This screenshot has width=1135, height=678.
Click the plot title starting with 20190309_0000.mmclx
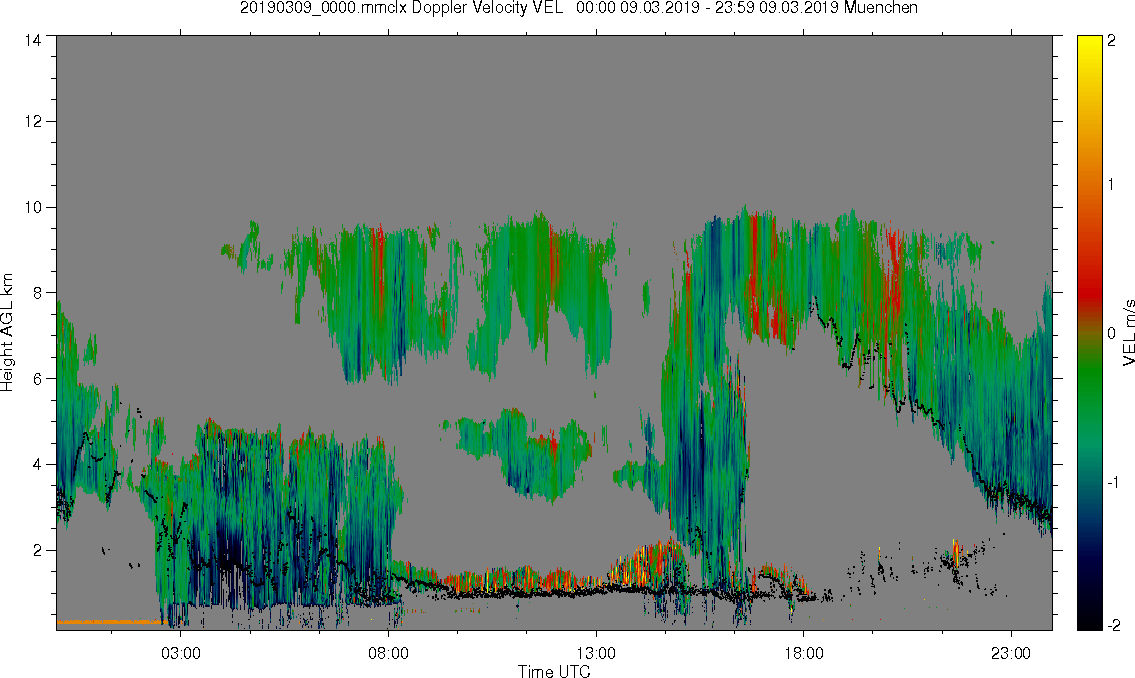(578, 8)
